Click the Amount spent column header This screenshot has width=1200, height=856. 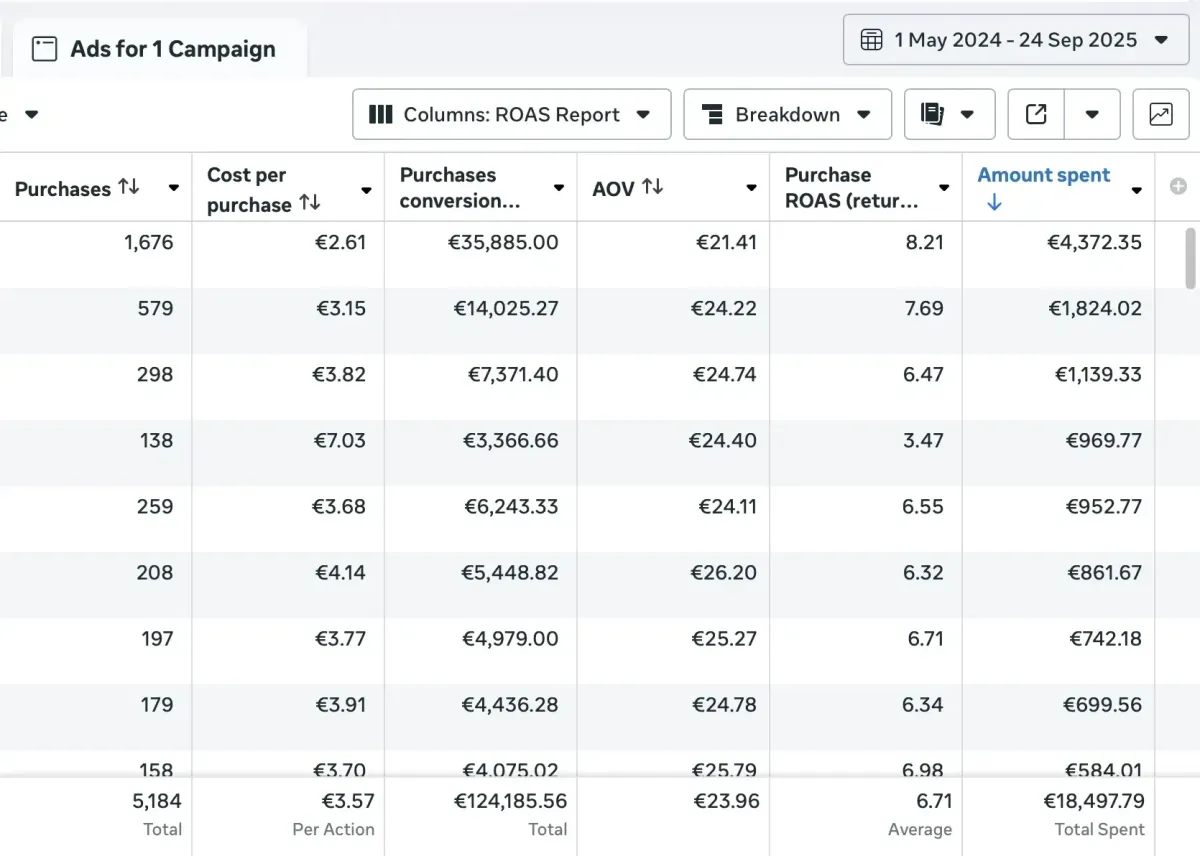1043,175
